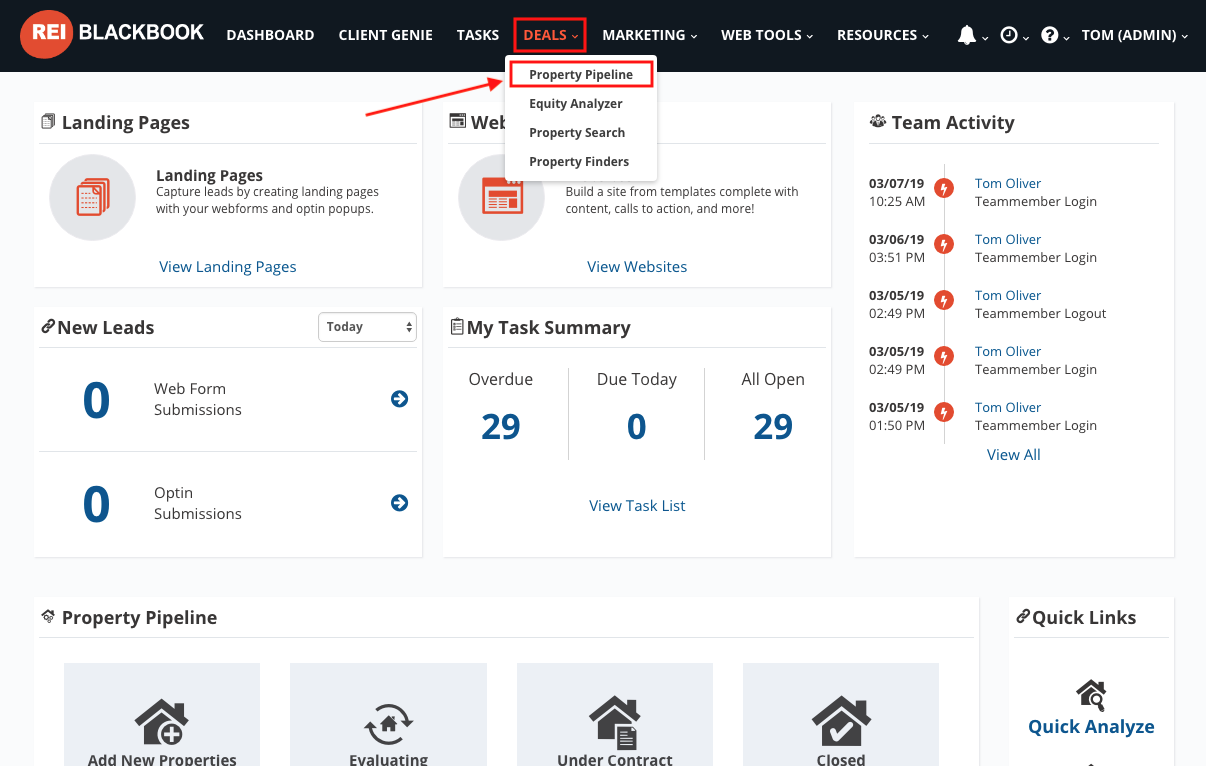Click the Quick Analyze house icon
The image size is (1206, 766).
[1091, 693]
